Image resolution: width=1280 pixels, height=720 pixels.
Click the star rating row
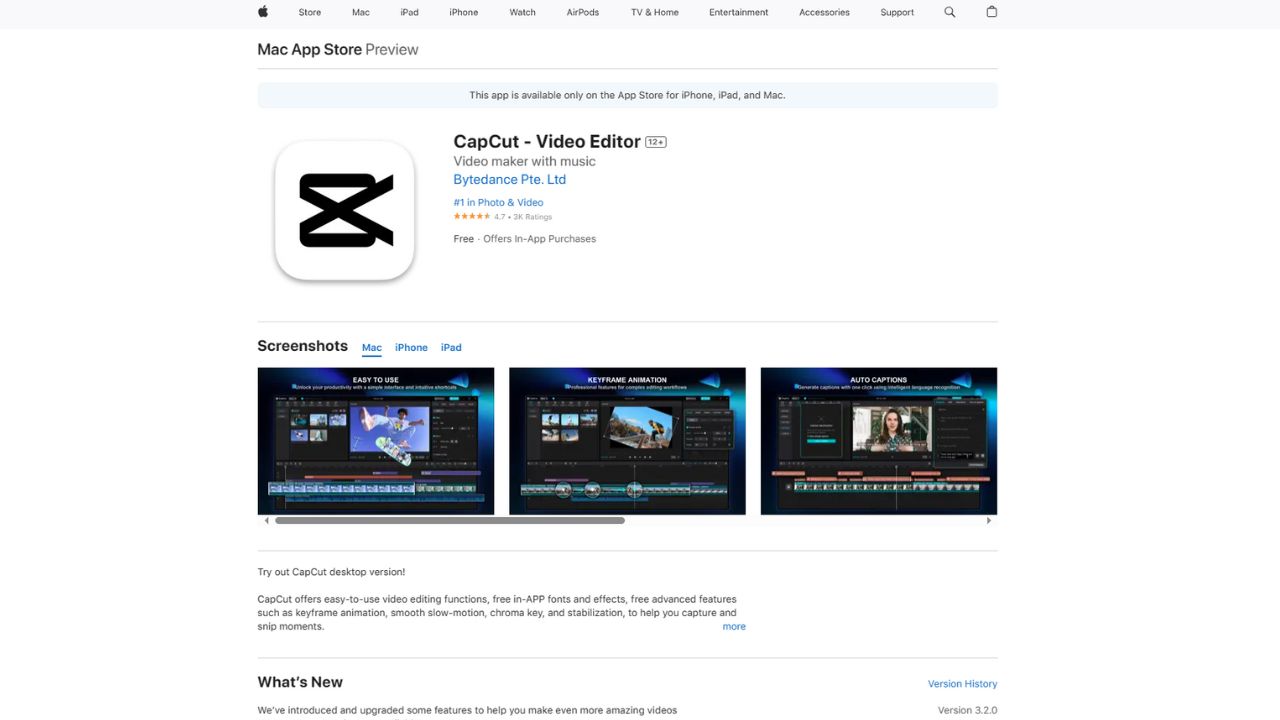(x=503, y=217)
